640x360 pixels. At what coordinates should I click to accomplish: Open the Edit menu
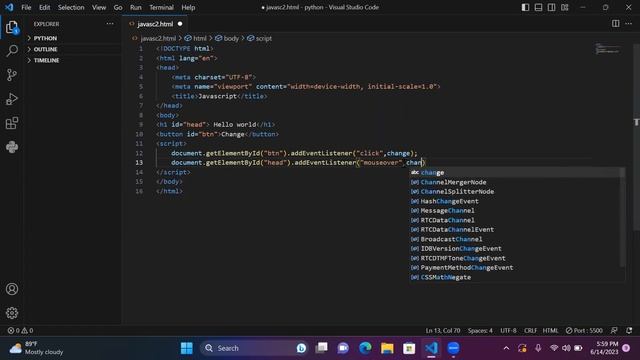click(44, 7)
